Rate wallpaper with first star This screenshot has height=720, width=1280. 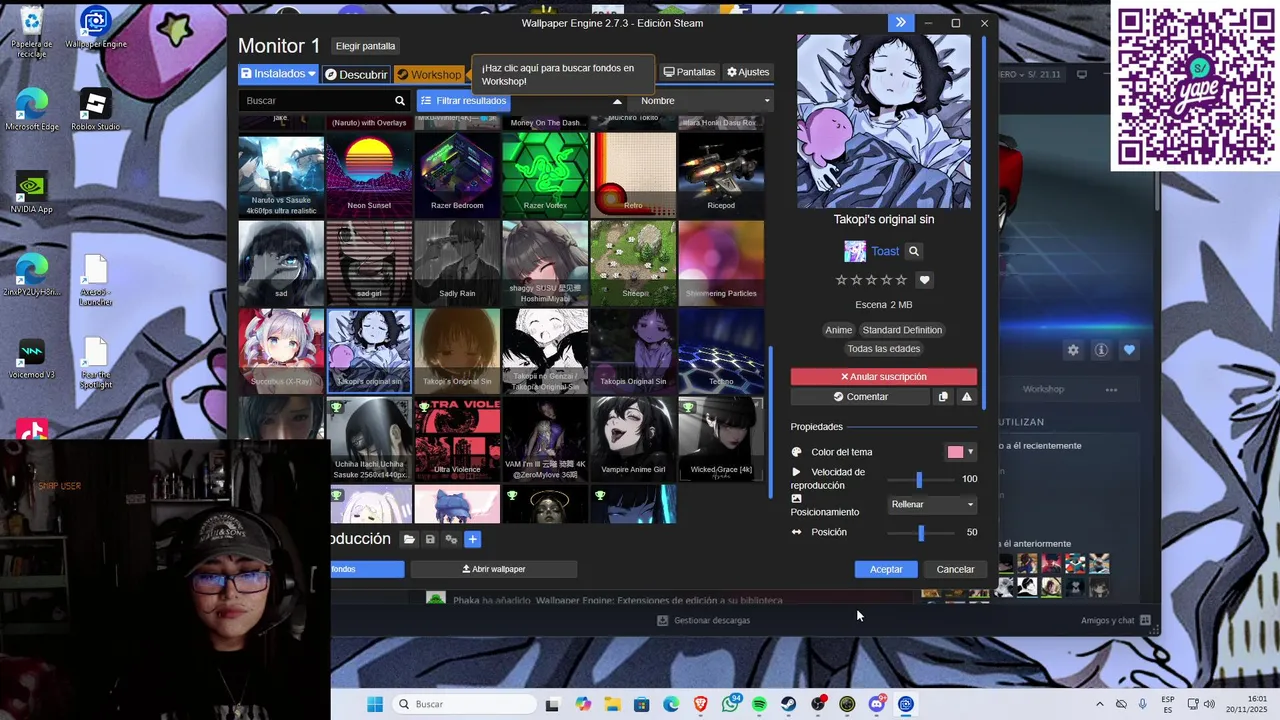coord(841,281)
